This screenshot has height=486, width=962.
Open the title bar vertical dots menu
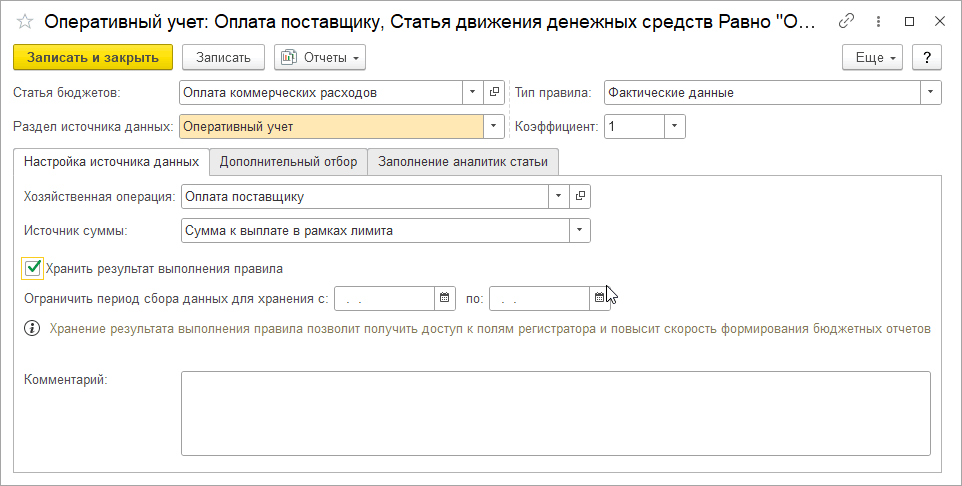pyautogui.click(x=878, y=21)
